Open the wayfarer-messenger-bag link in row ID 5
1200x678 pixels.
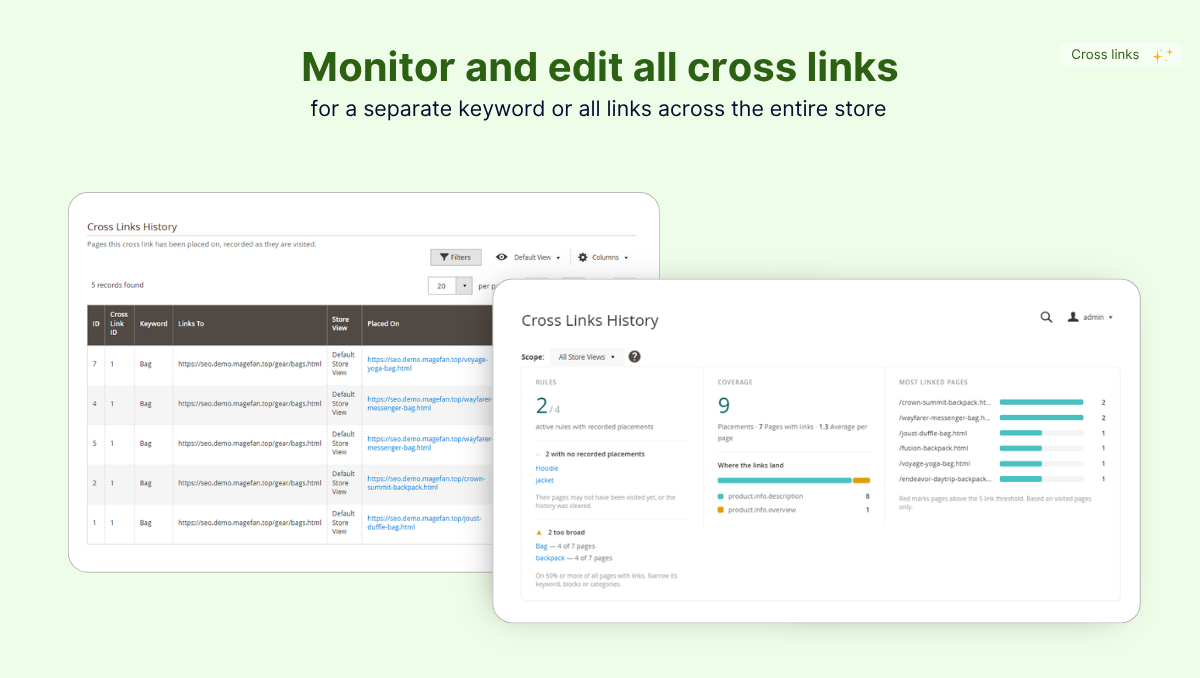click(x=429, y=443)
